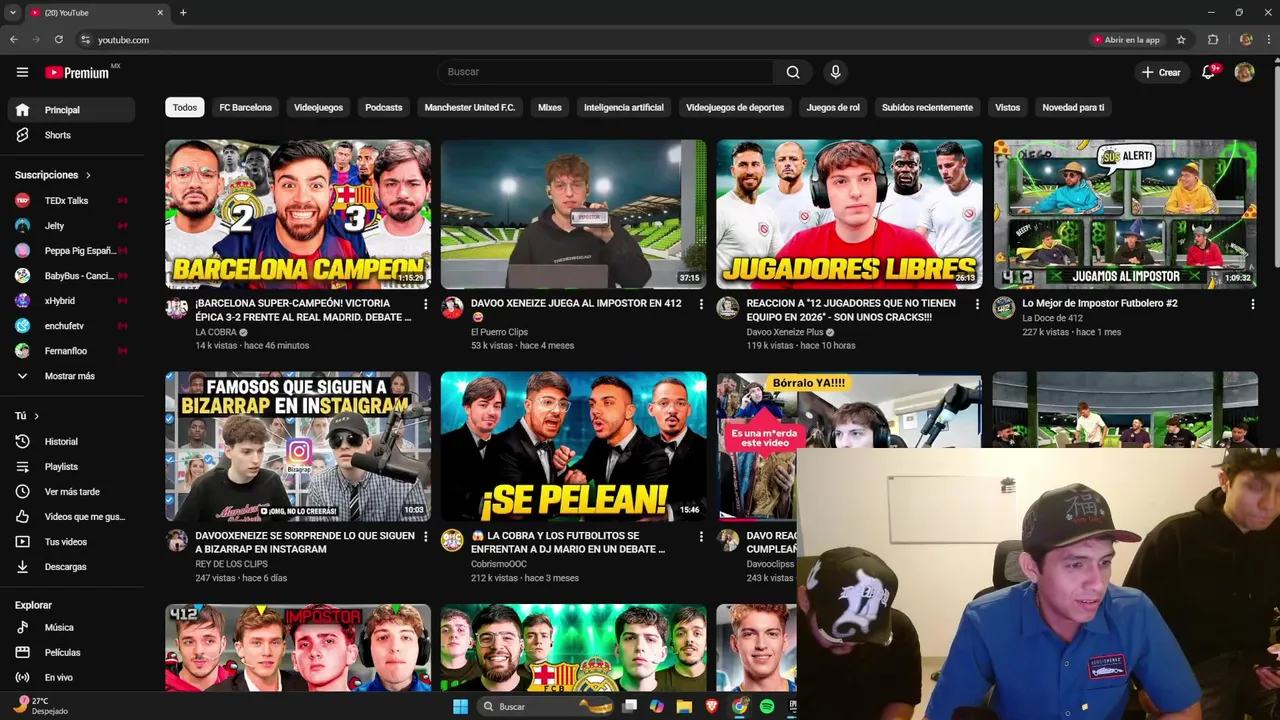This screenshot has height=720, width=1280.
Task: Expand the Suscripciones section
Action: point(53,175)
